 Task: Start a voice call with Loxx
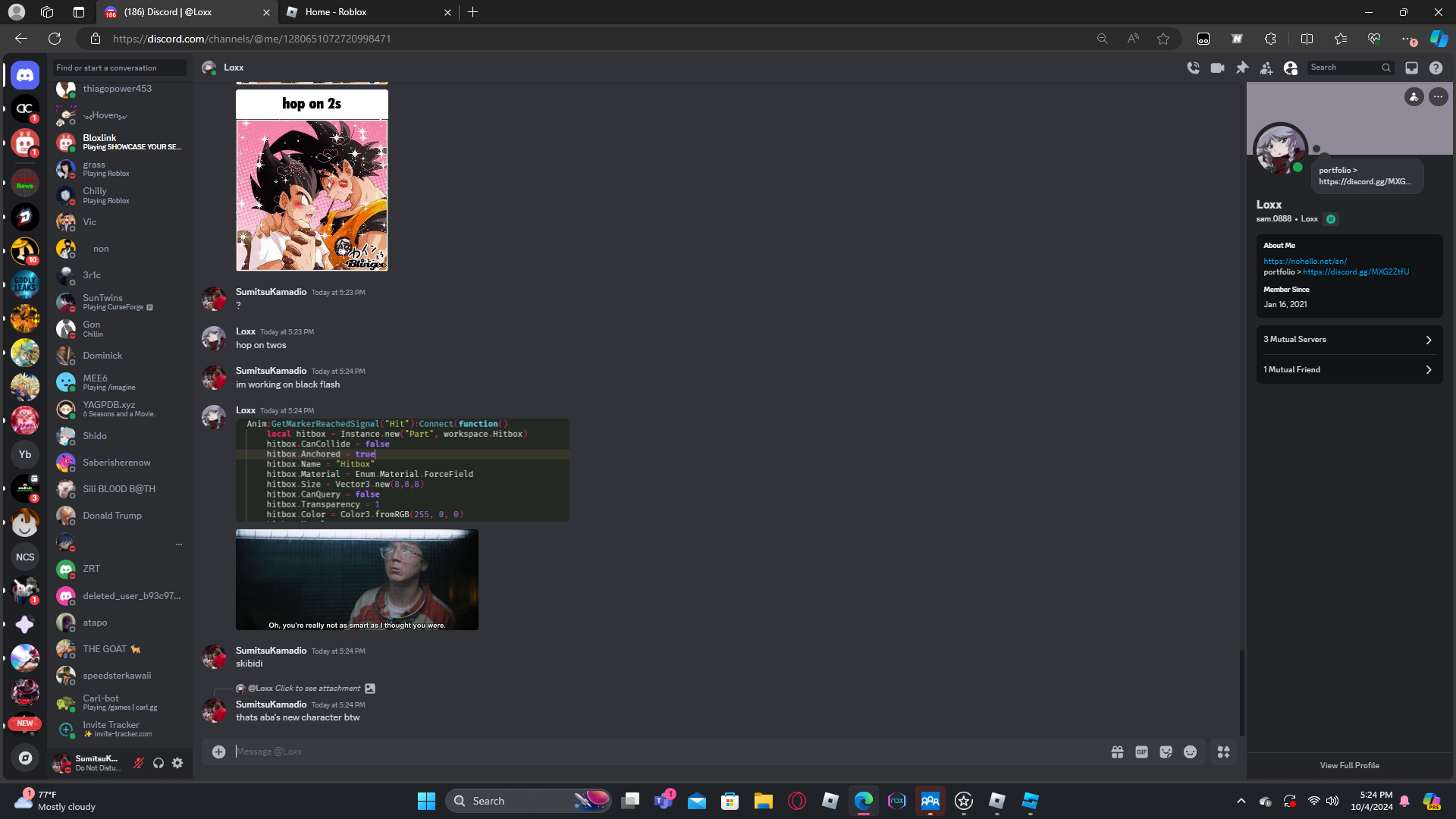[x=1193, y=67]
